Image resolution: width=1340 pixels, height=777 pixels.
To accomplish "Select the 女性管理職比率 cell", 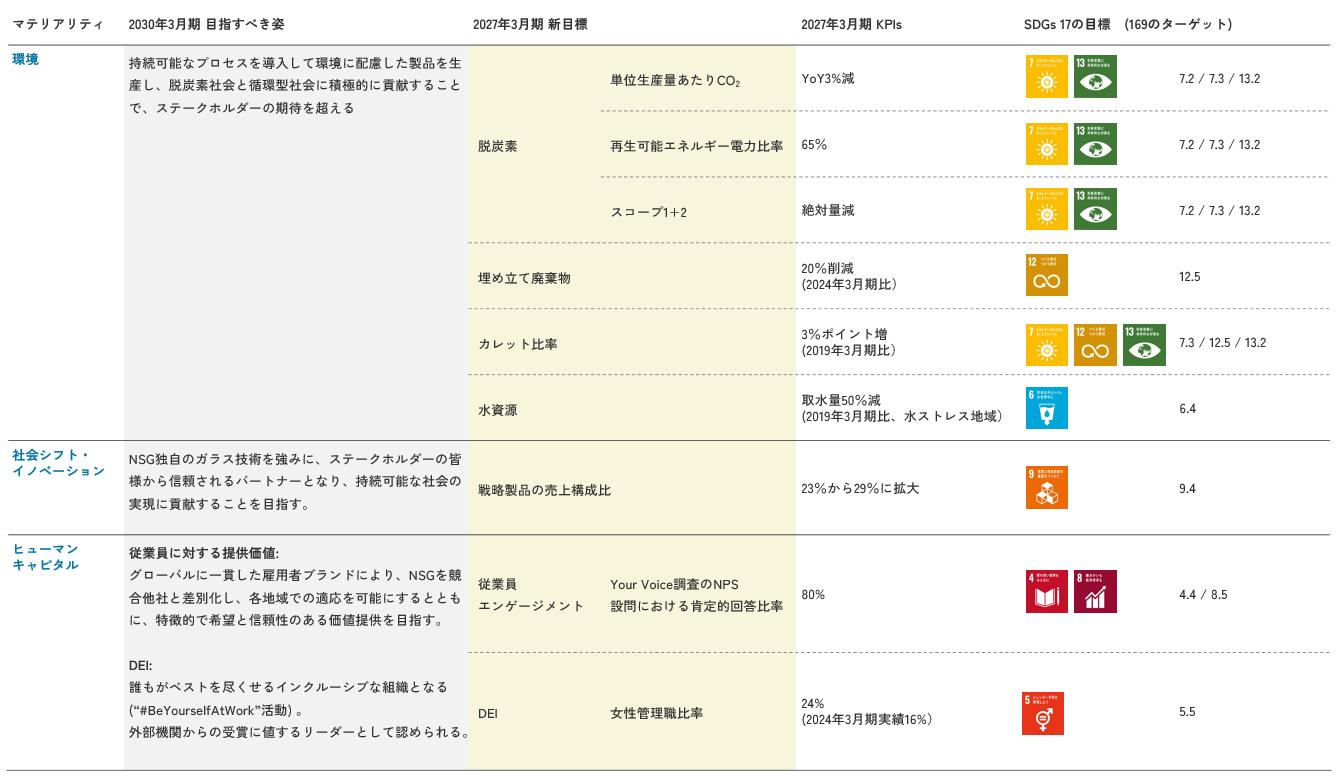I will 656,713.
